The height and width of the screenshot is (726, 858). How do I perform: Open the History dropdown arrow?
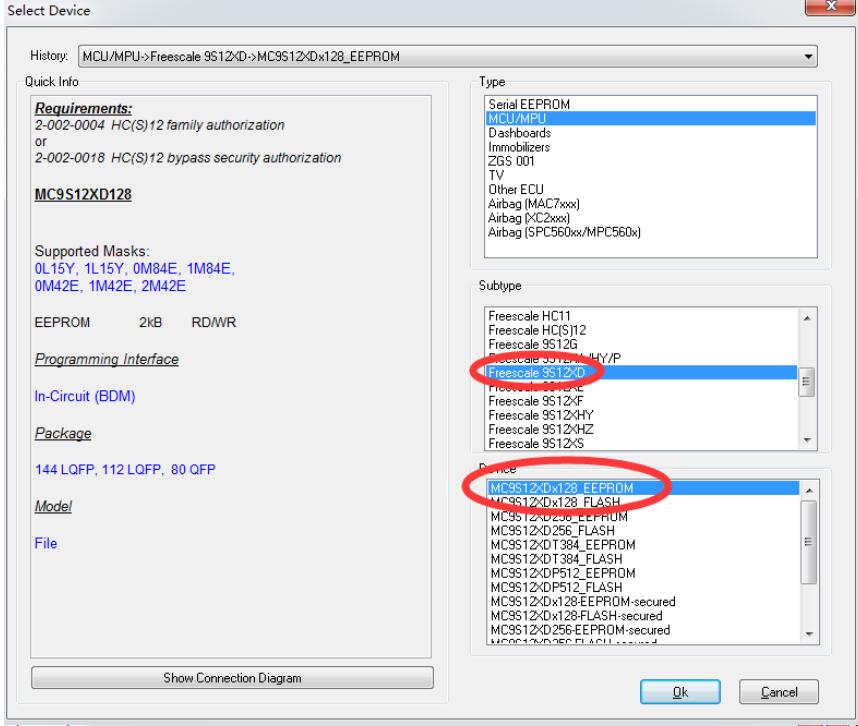click(x=808, y=56)
